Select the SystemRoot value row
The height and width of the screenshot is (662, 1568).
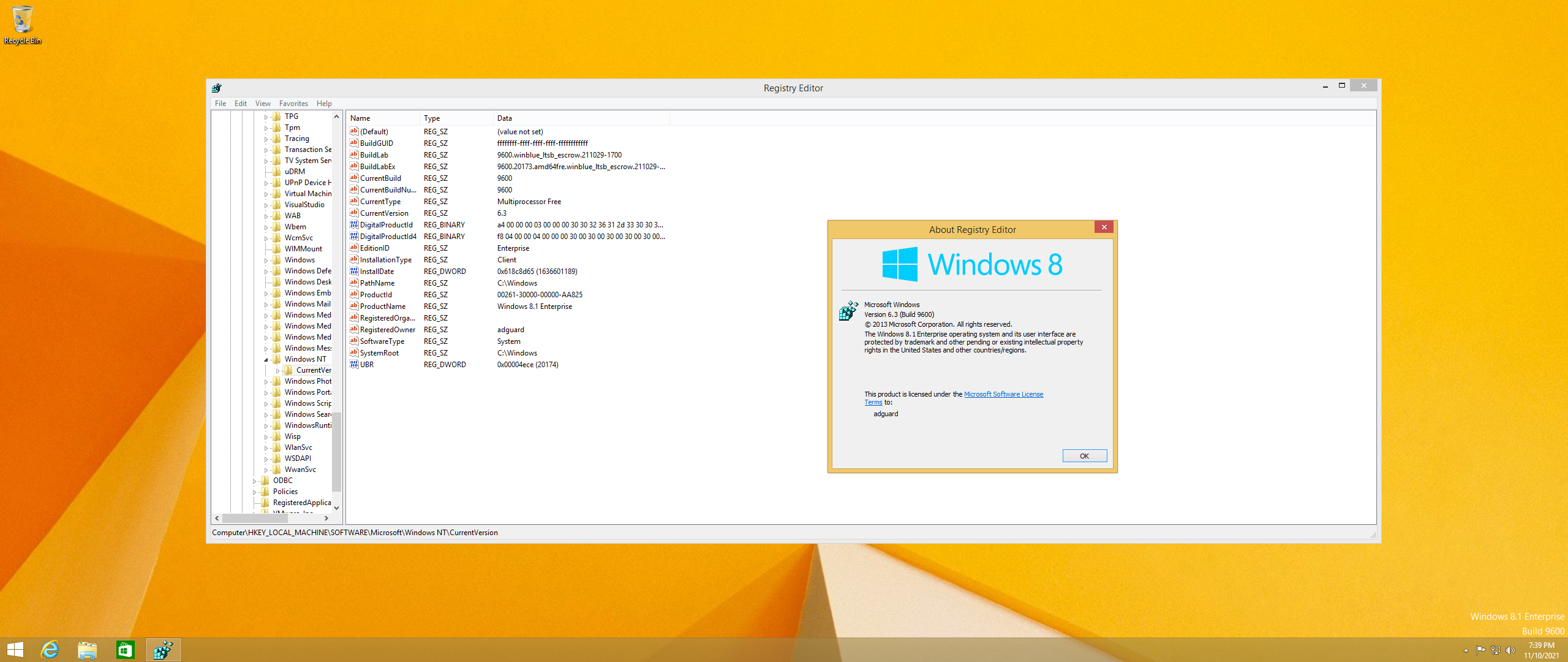(508, 353)
